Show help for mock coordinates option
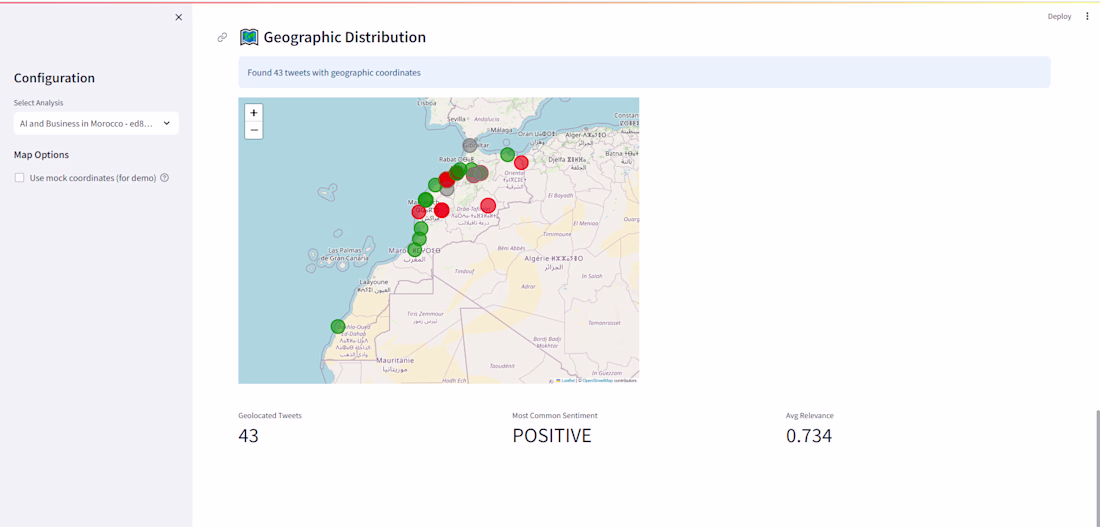This screenshot has width=1100, height=527. pyautogui.click(x=165, y=178)
